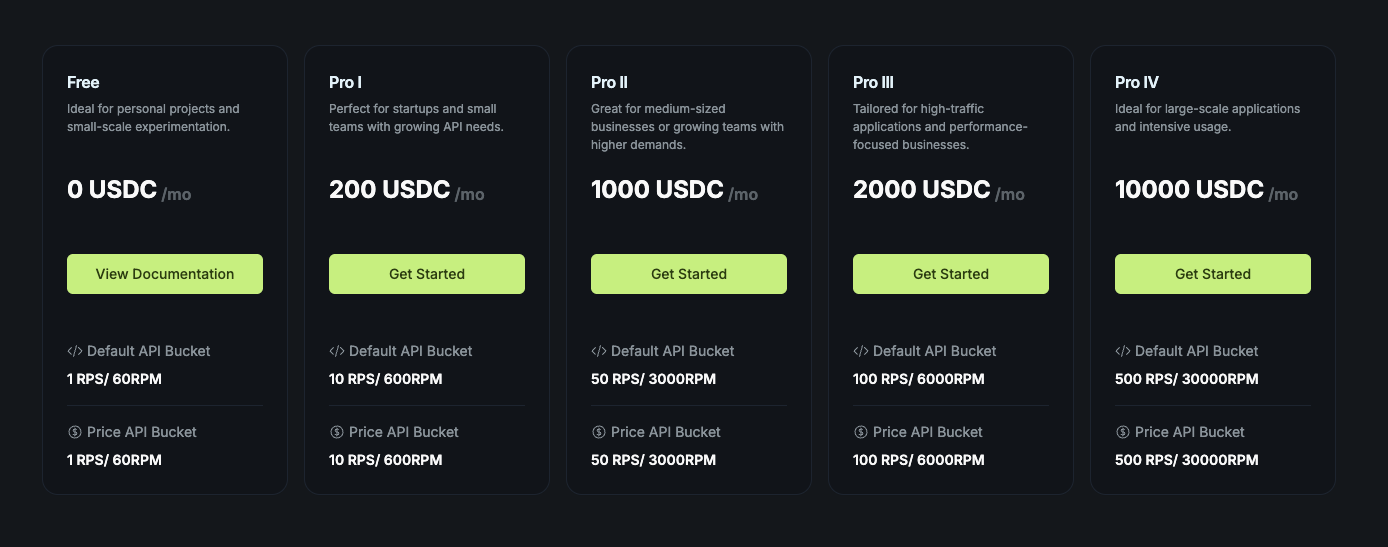Select Get Started on Pro III plan
The image size is (1388, 547).
951,274
